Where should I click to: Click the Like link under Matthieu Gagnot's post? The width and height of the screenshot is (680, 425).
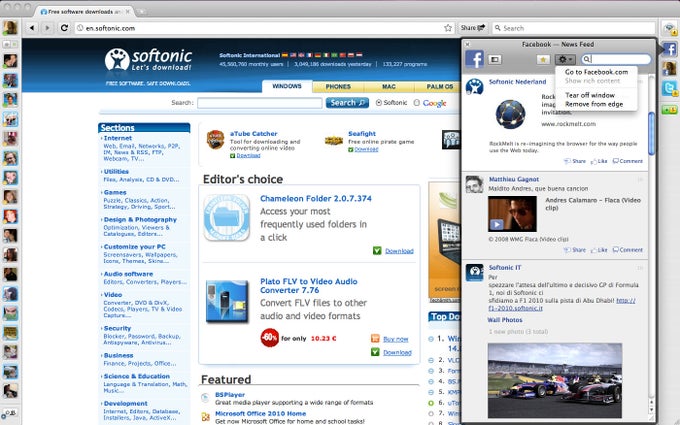(x=599, y=250)
